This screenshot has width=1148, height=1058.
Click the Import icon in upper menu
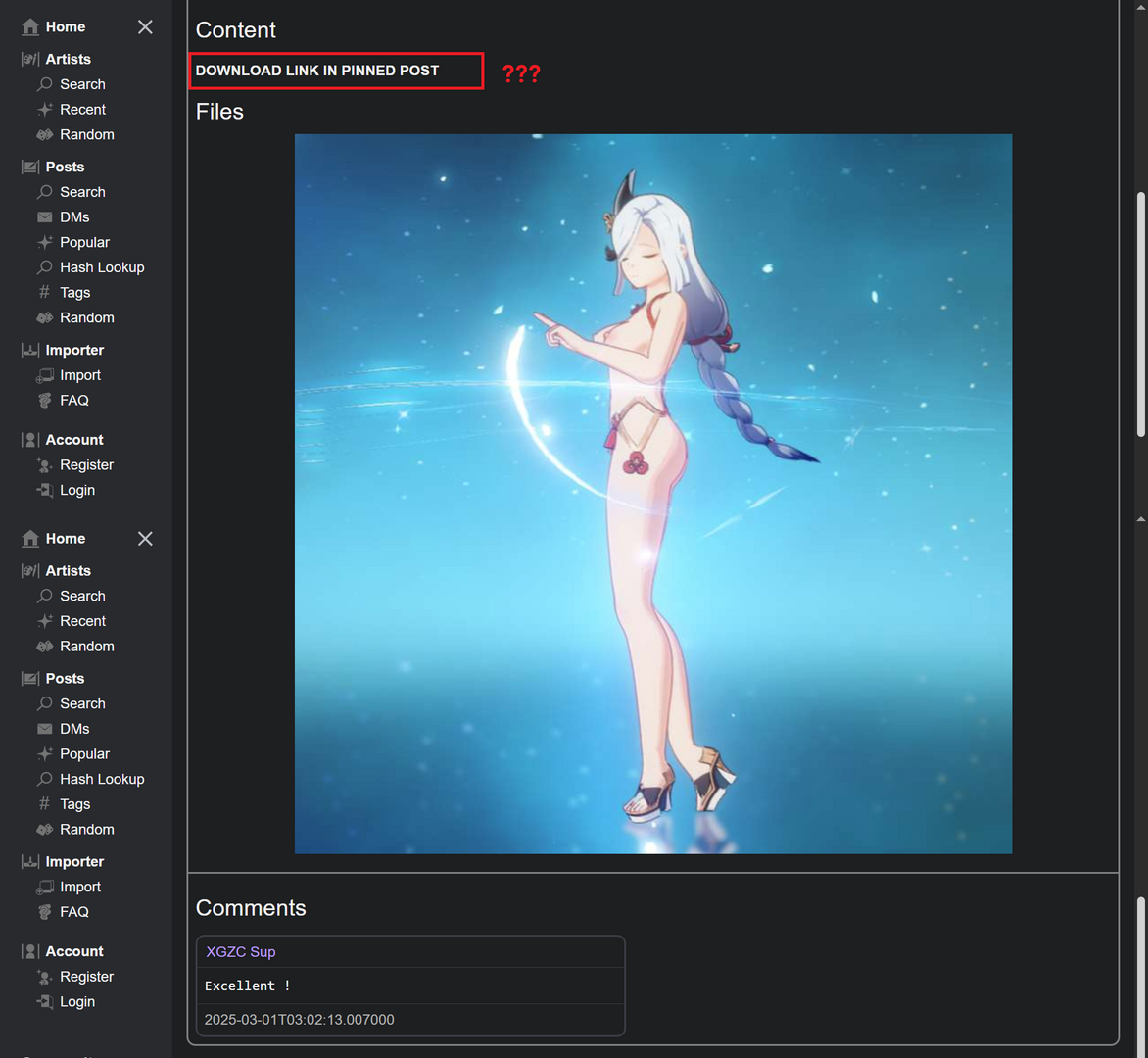45,375
